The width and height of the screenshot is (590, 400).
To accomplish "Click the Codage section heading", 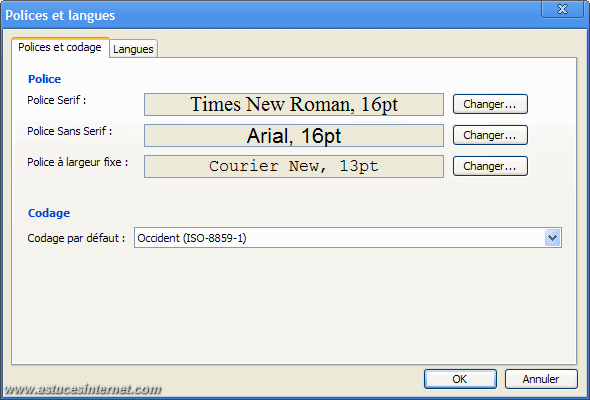I will click(49, 213).
